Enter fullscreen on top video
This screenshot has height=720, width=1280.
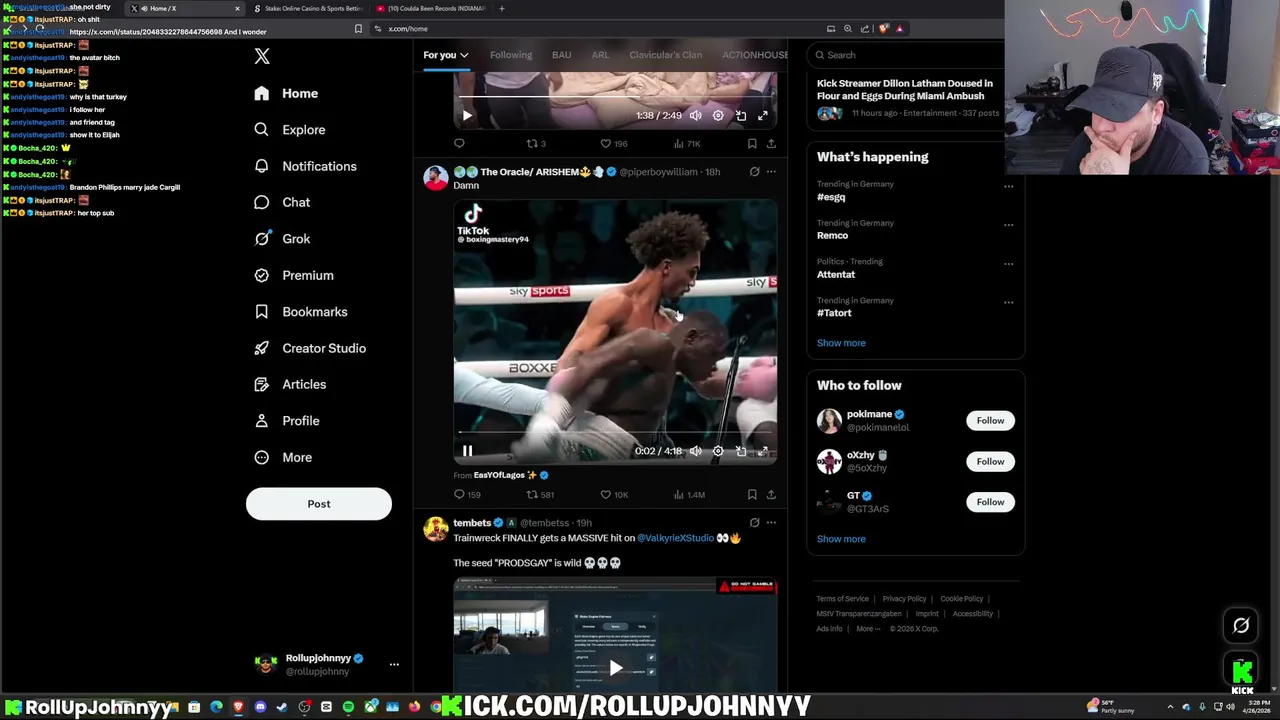763,116
